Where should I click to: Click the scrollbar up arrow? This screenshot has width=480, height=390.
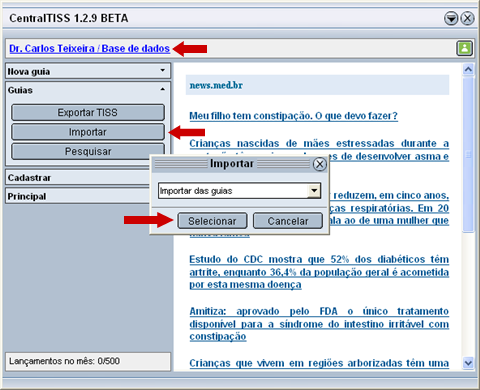tap(468, 69)
